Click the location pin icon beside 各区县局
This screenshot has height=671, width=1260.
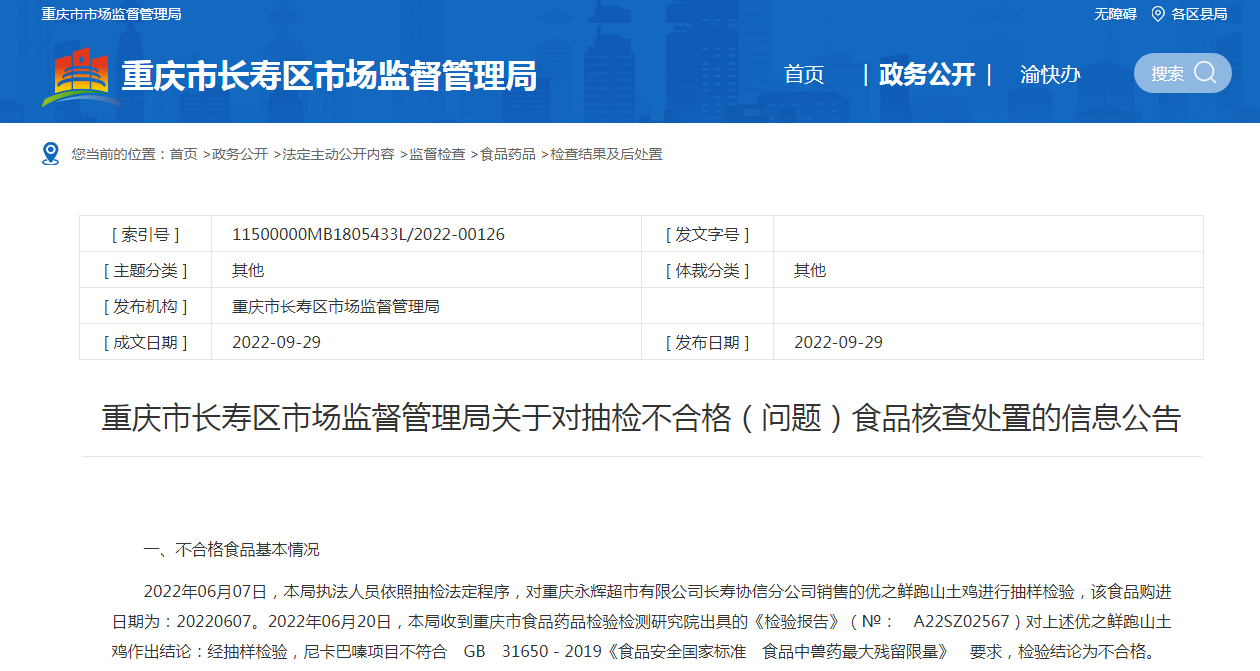[x=1158, y=14]
